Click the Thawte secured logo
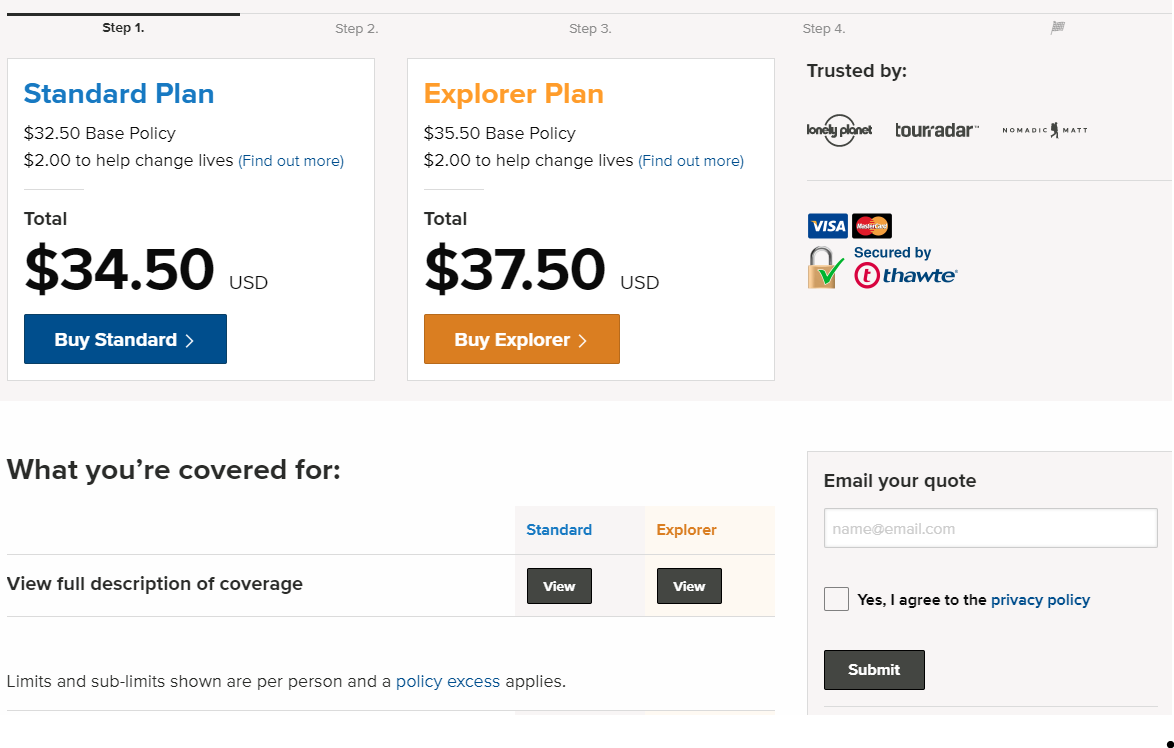Image resolution: width=1174 pixels, height=748 pixels. [x=906, y=268]
